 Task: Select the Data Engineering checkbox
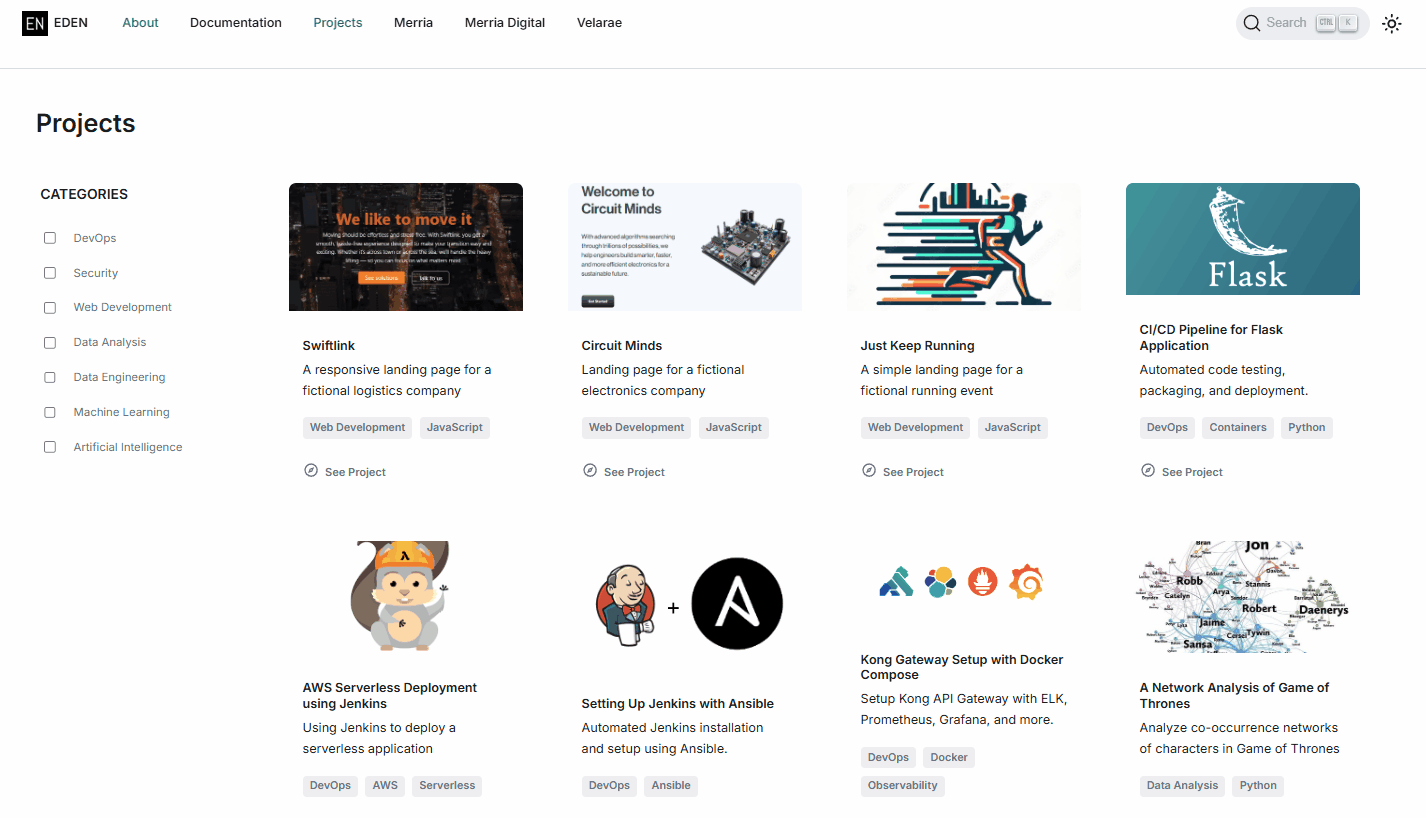click(x=50, y=377)
